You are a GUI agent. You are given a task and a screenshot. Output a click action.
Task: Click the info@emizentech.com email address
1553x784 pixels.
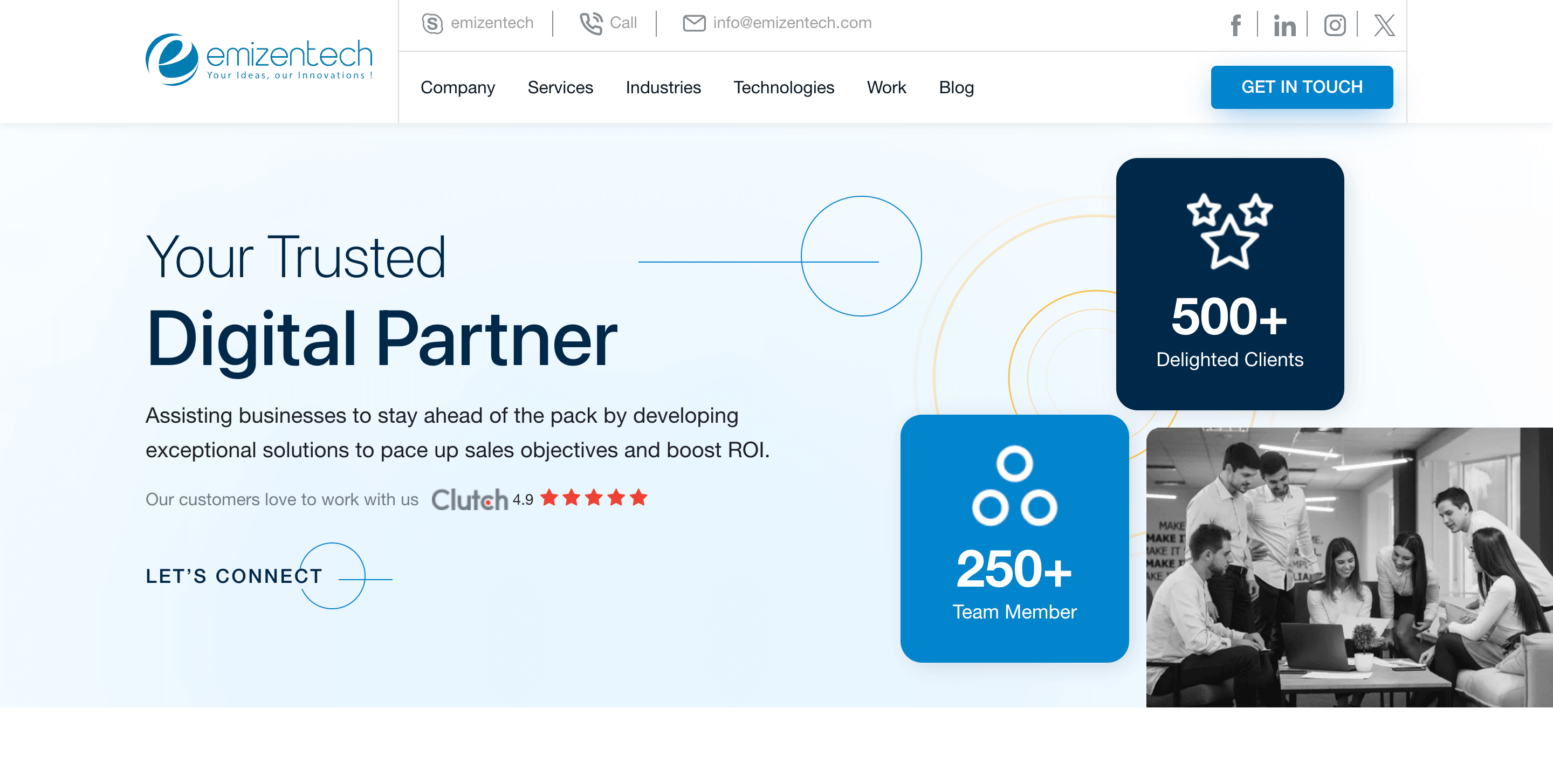point(792,23)
